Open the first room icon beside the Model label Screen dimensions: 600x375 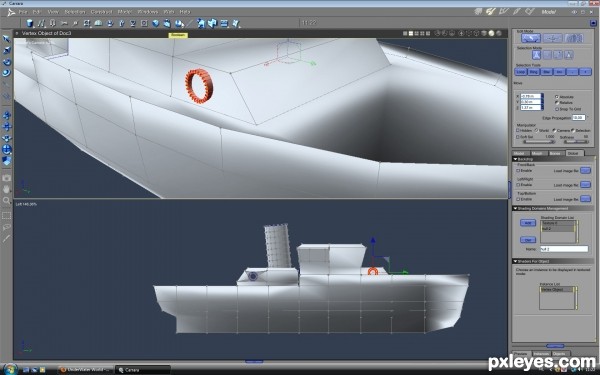478,12
